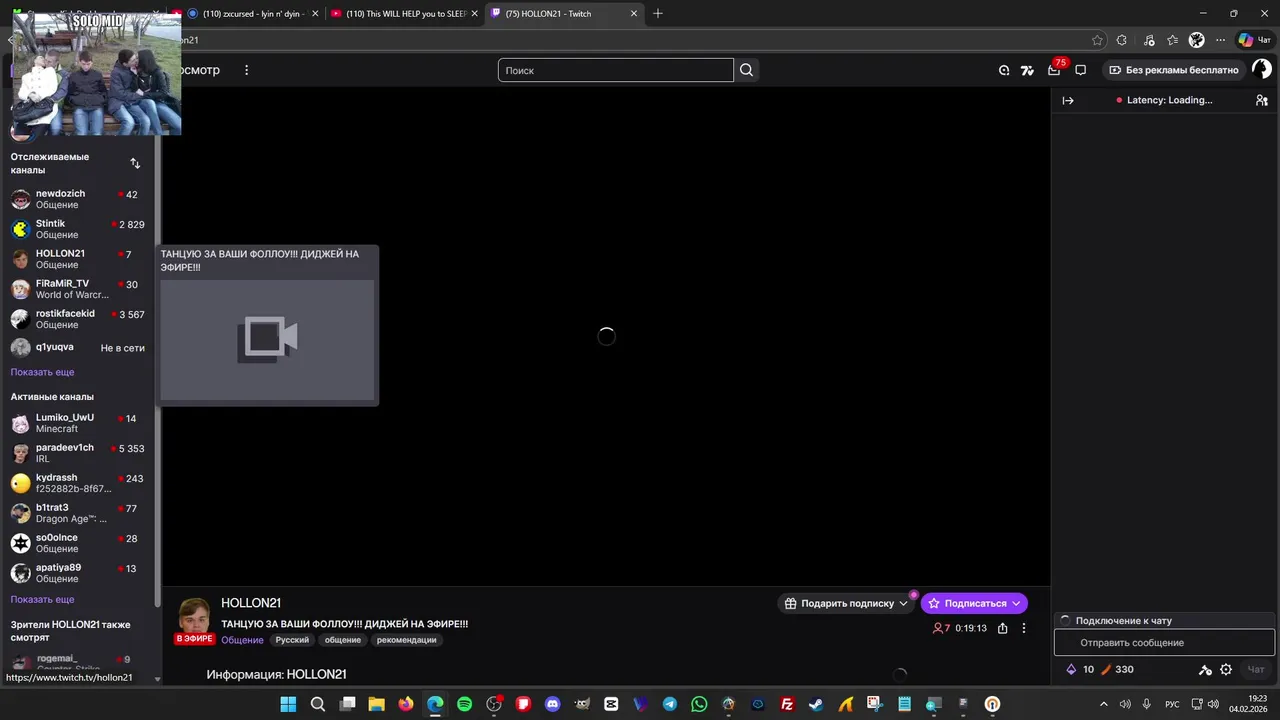Screen dimensions: 1280x720
Task: Open Twitch notifications inbox with 75 badge
Action: click(x=1055, y=69)
